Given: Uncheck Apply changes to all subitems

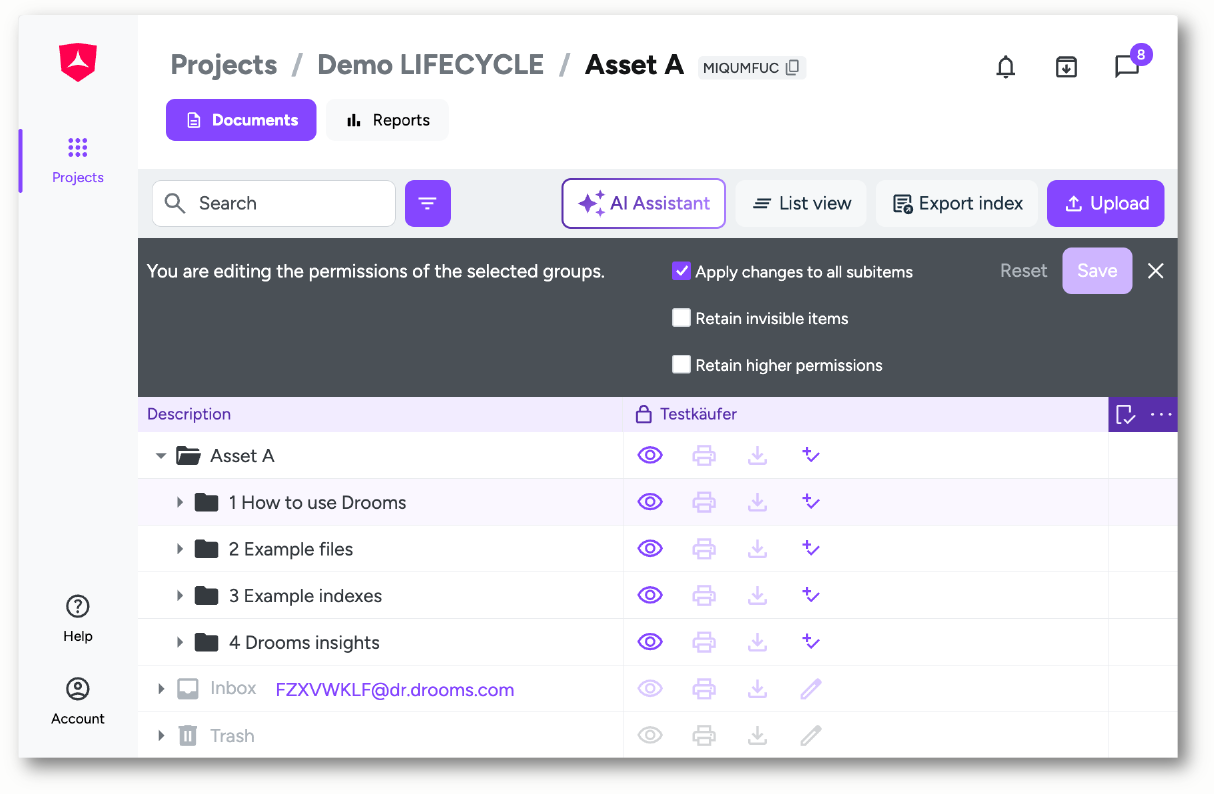Looking at the screenshot, I should (x=681, y=271).
